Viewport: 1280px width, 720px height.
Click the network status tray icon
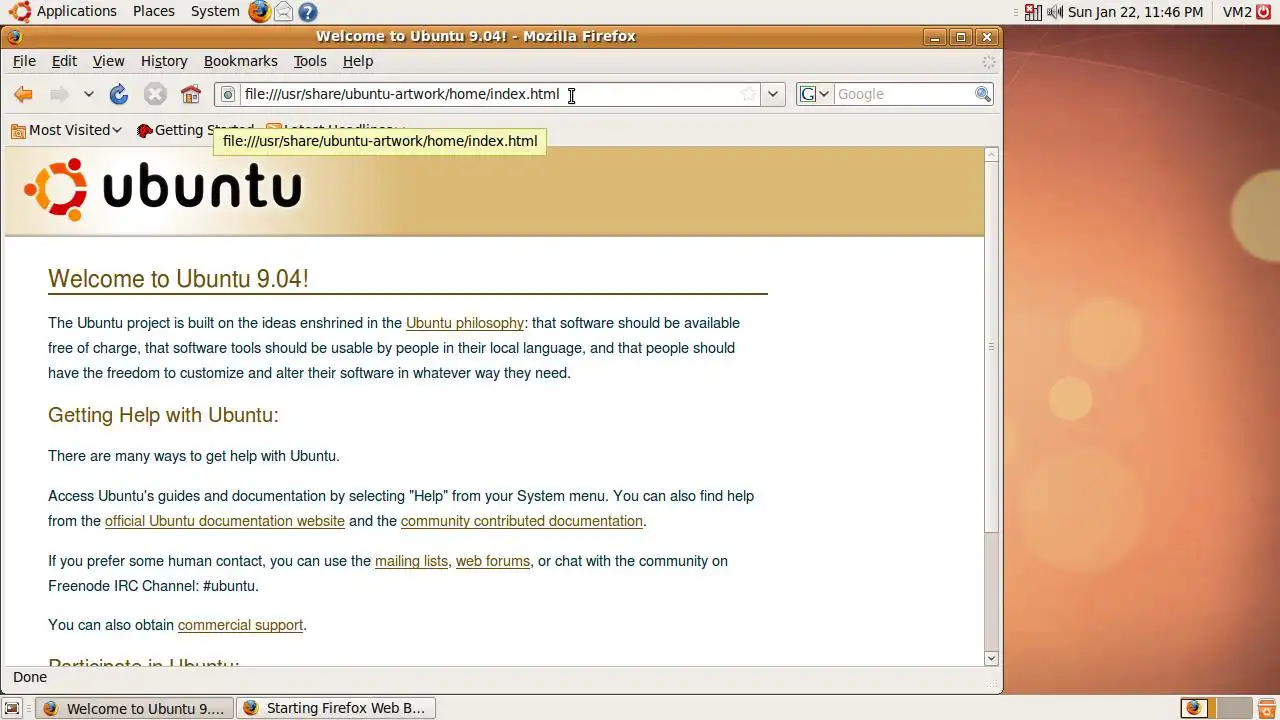(x=1033, y=12)
